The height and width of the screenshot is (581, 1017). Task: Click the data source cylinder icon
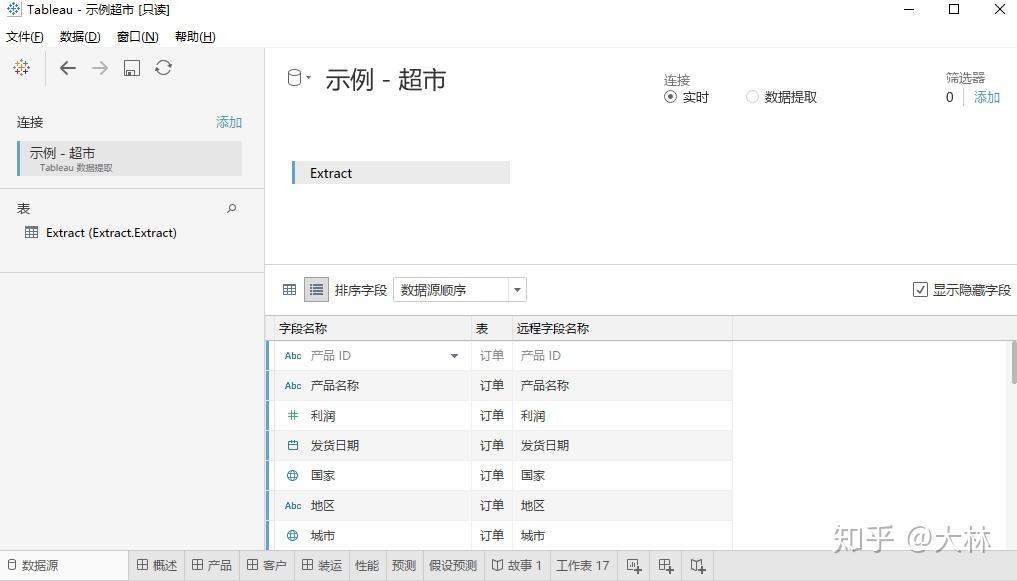(x=294, y=78)
